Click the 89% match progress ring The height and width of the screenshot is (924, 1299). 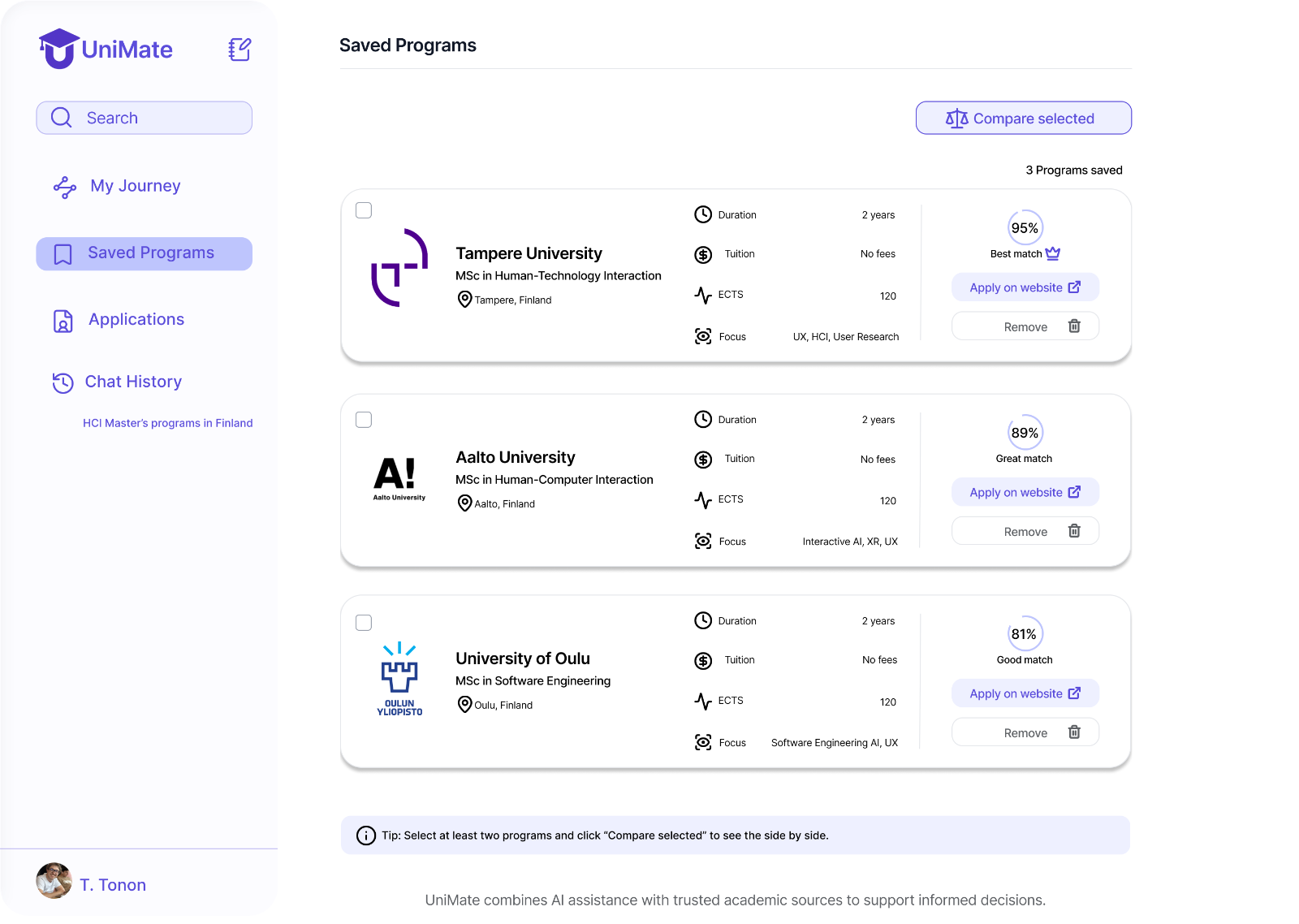click(x=1025, y=433)
